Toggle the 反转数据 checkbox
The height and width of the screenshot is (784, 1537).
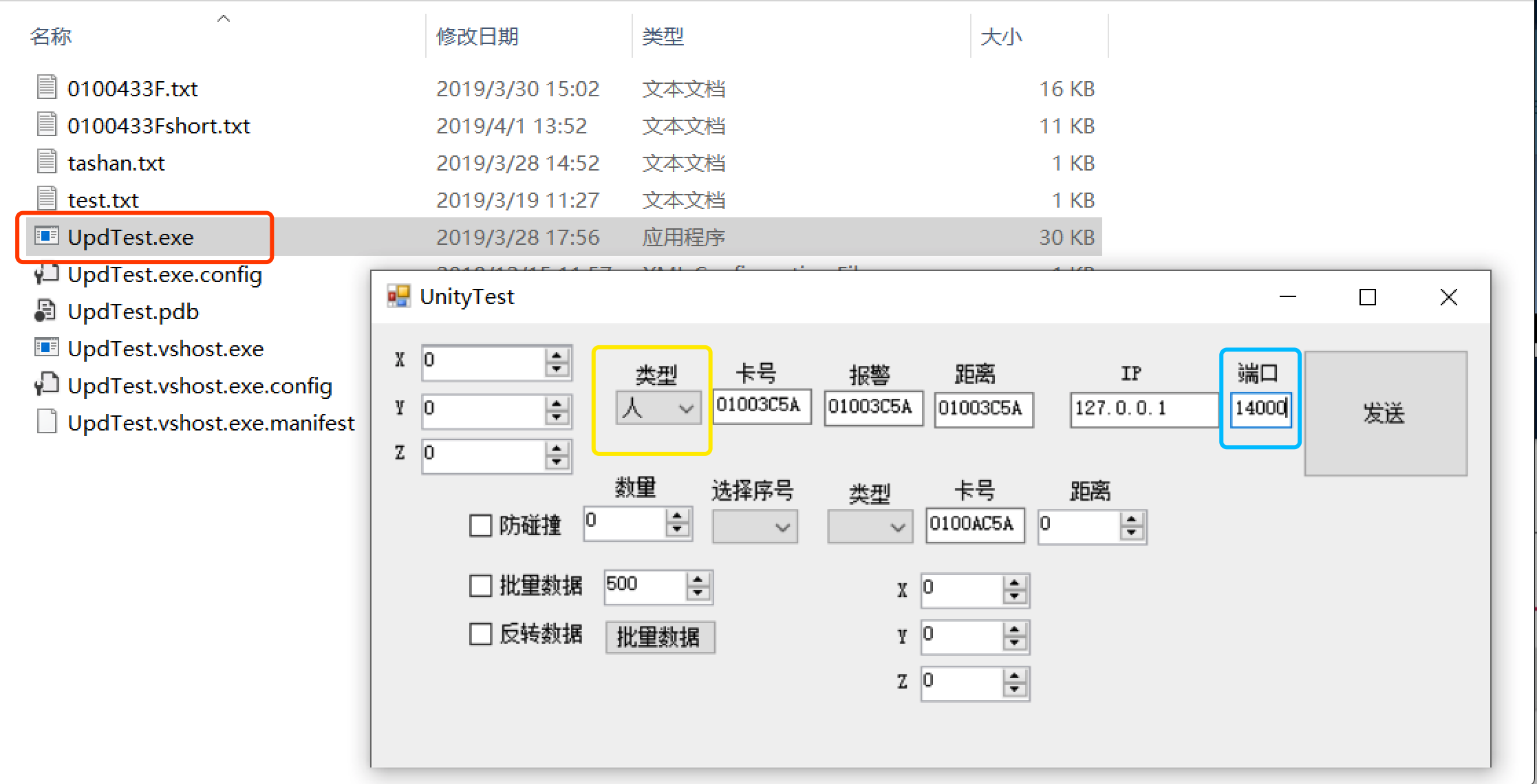pyautogui.click(x=480, y=634)
